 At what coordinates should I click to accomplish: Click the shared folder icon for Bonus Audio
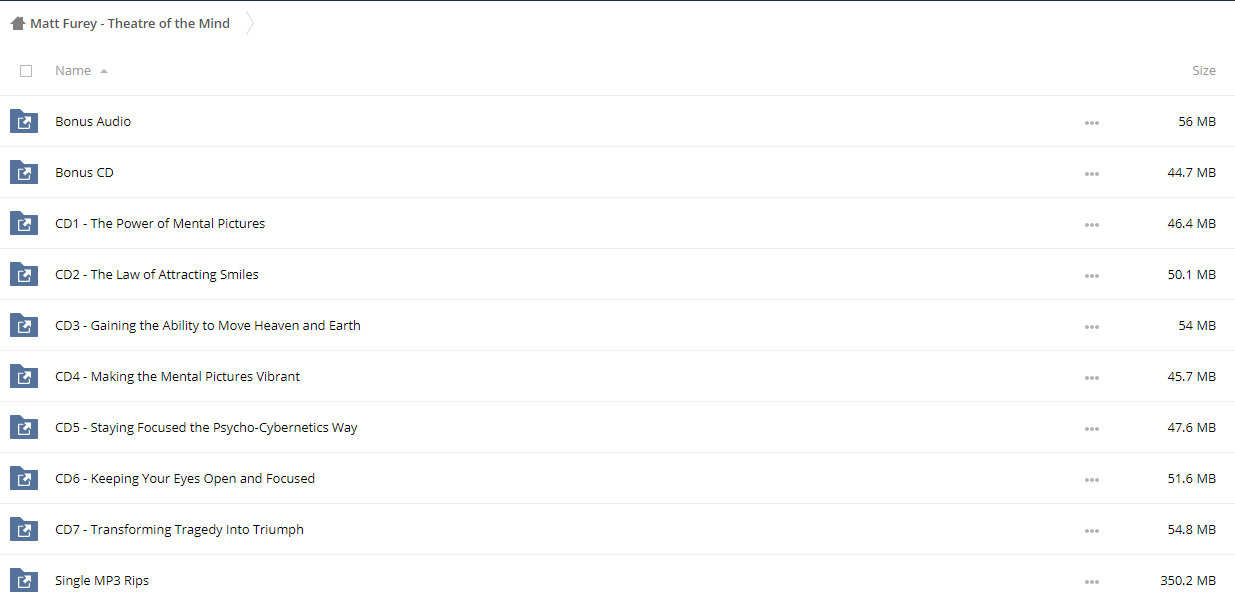(x=24, y=121)
